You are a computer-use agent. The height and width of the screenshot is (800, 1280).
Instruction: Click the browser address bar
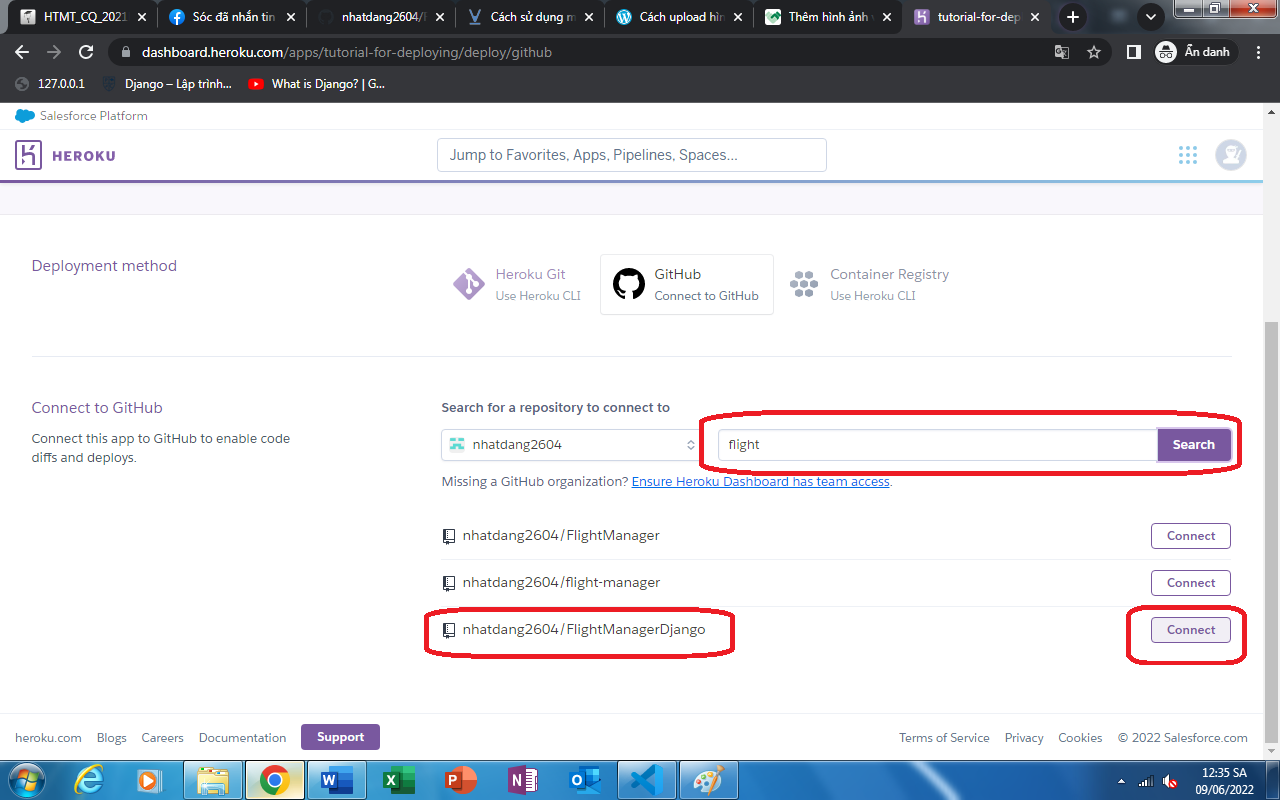pos(580,52)
